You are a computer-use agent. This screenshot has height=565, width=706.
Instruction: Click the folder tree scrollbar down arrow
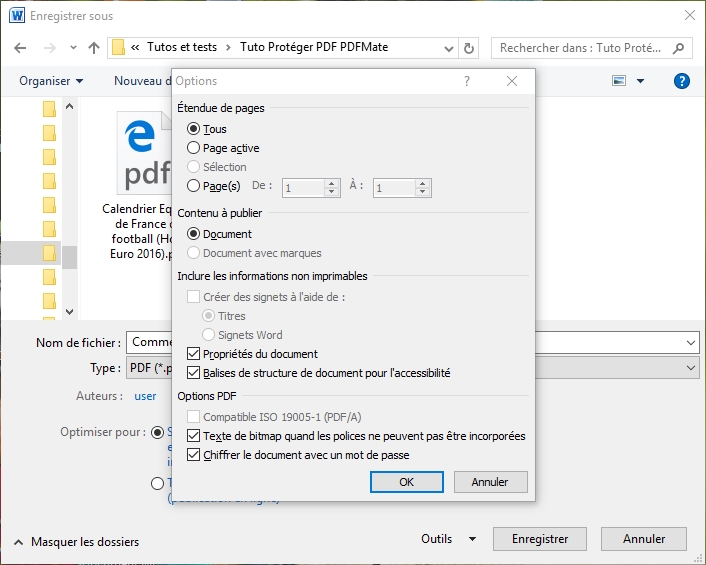tap(69, 312)
